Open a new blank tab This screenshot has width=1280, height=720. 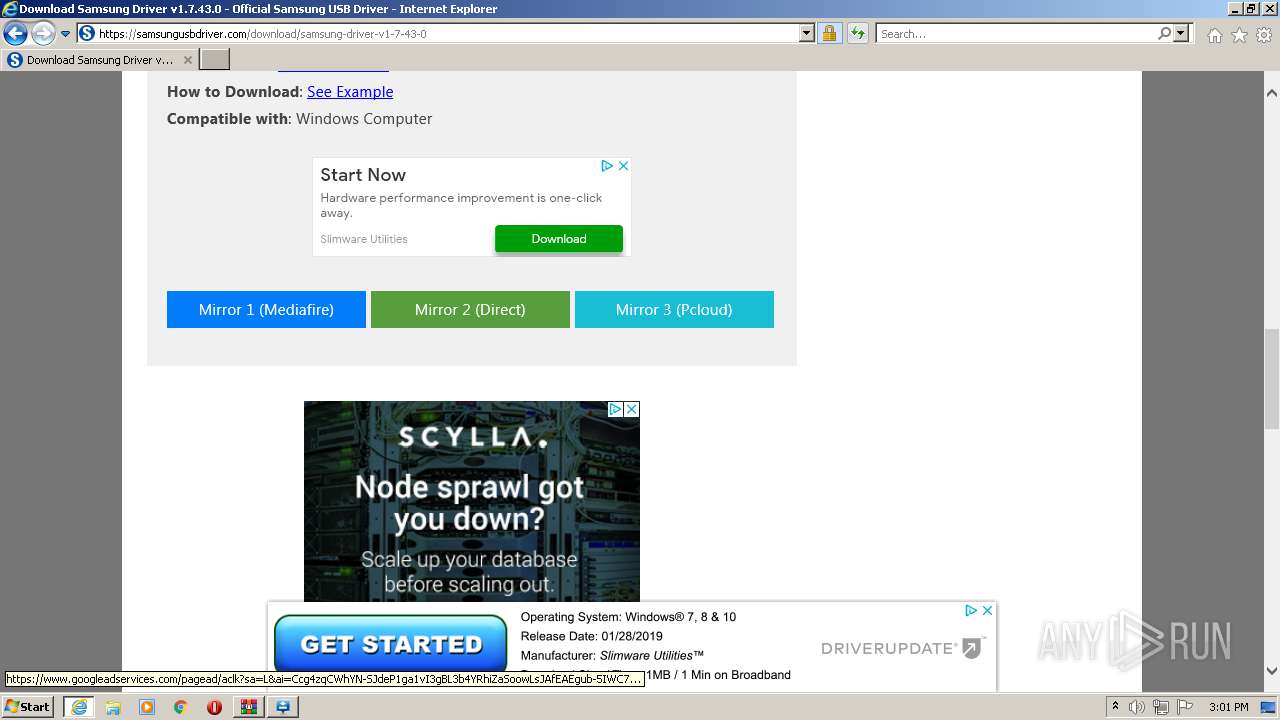pos(215,60)
